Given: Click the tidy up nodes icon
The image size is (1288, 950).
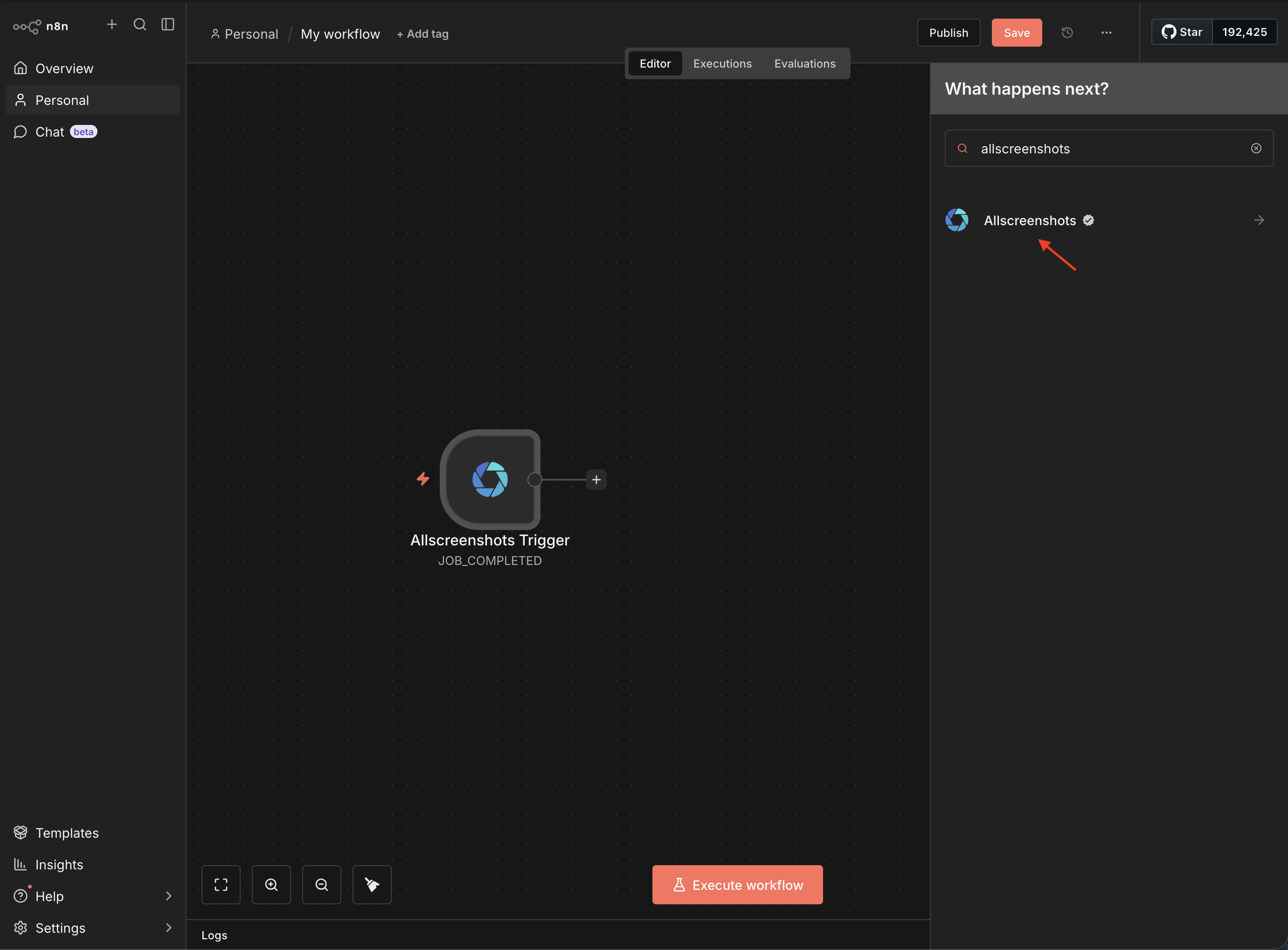Looking at the screenshot, I should pos(372,884).
